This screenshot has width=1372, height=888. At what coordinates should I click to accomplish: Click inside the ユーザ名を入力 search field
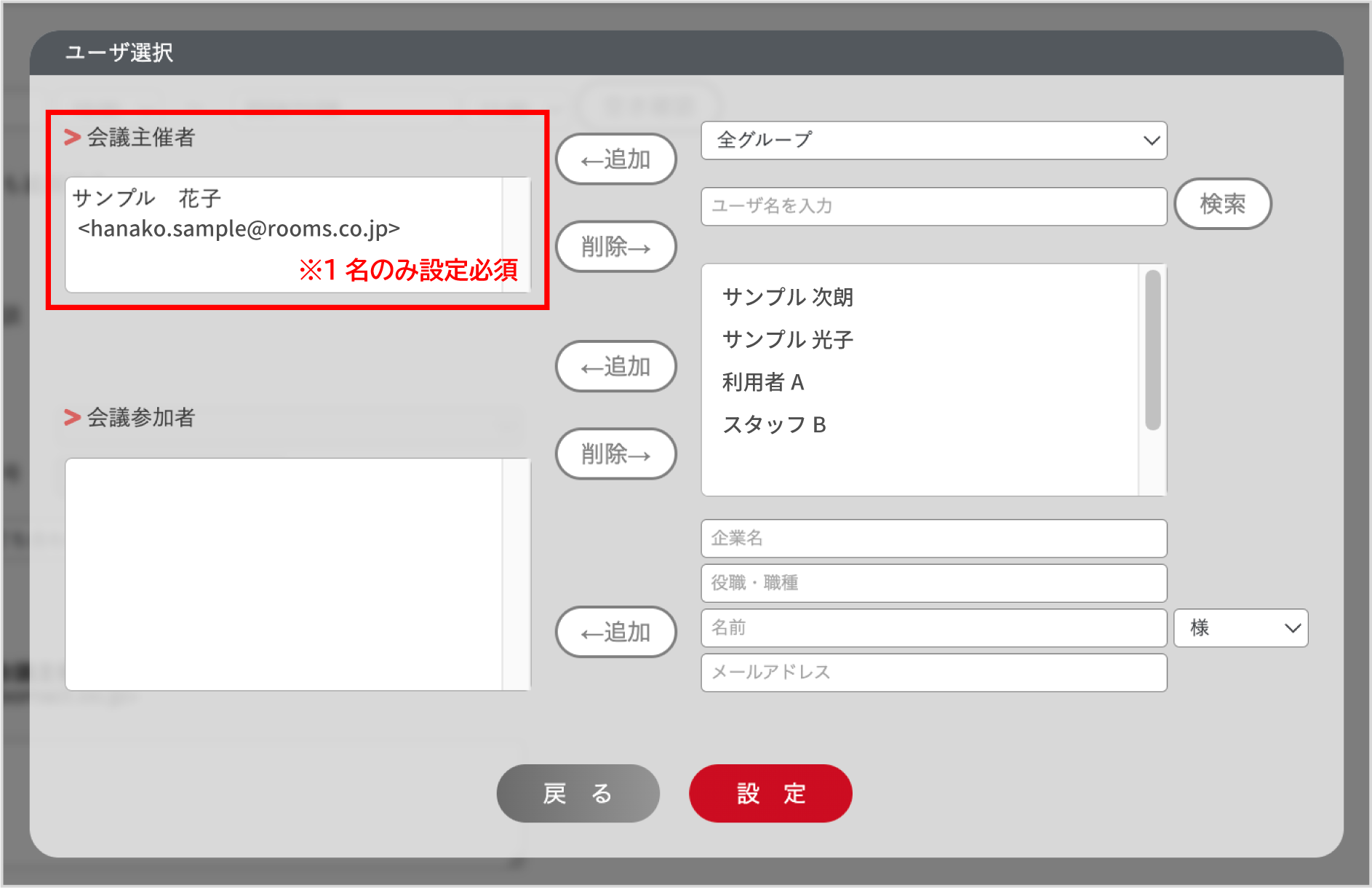coord(933,206)
